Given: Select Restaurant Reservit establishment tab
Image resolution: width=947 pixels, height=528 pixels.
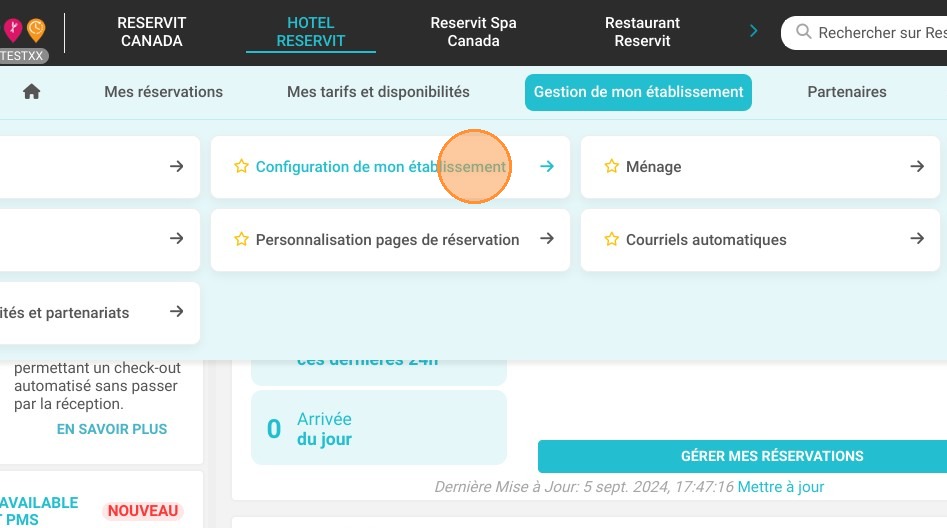Looking at the screenshot, I should pyautogui.click(x=642, y=32).
